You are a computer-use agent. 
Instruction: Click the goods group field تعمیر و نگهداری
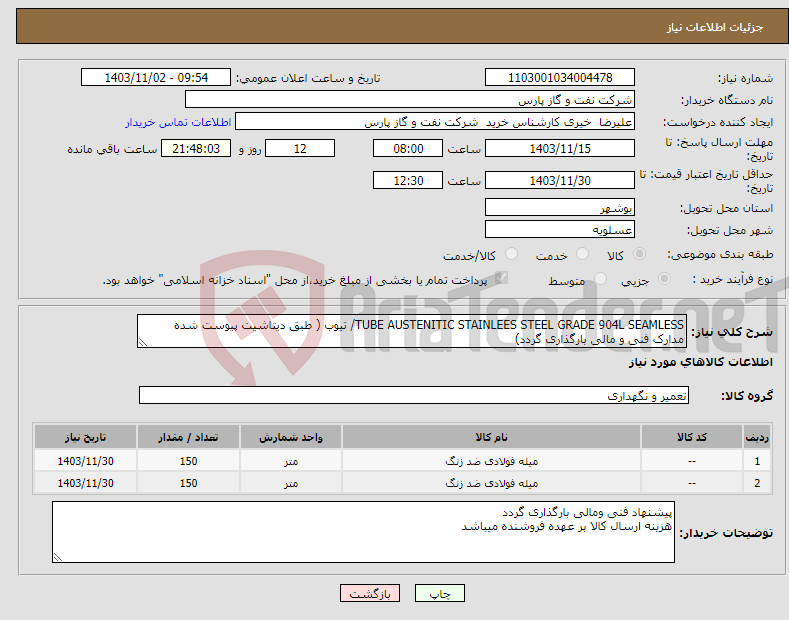[414, 396]
